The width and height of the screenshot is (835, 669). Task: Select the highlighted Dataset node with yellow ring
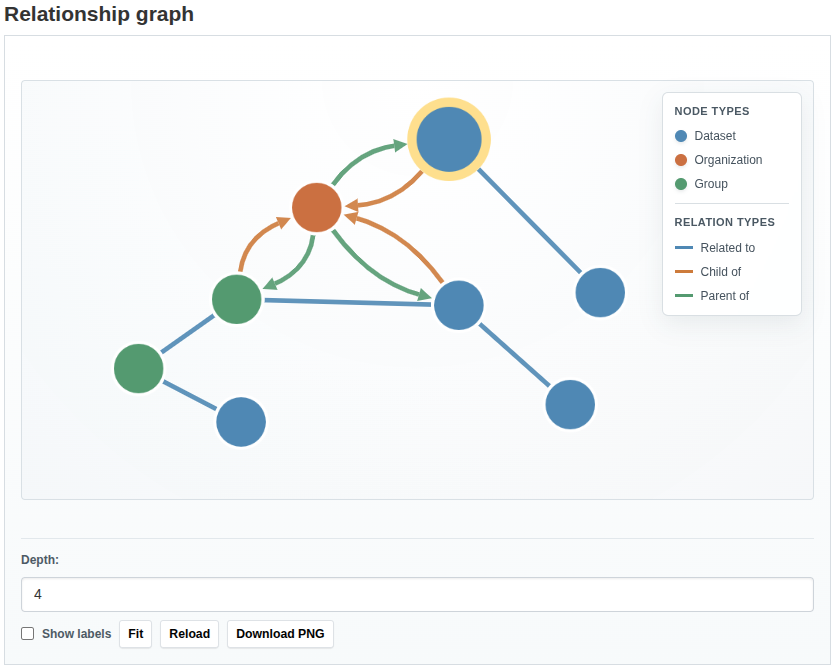tap(449, 139)
